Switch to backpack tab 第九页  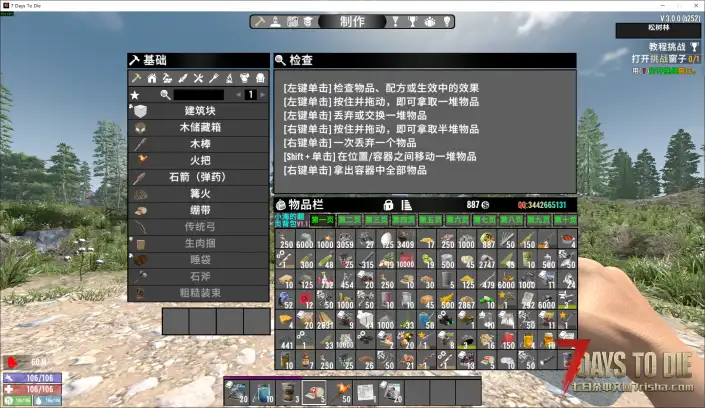pyautogui.click(x=539, y=220)
